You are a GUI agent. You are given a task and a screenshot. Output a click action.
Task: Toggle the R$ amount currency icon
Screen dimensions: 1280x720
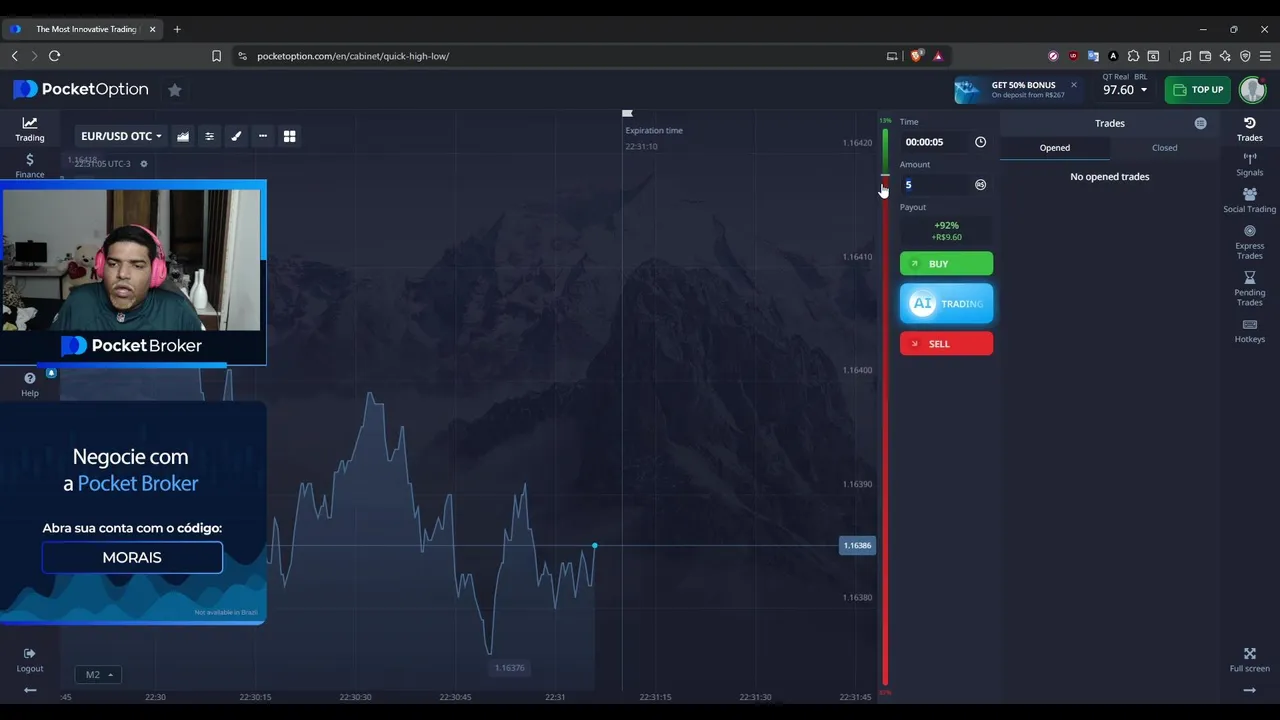tap(980, 185)
